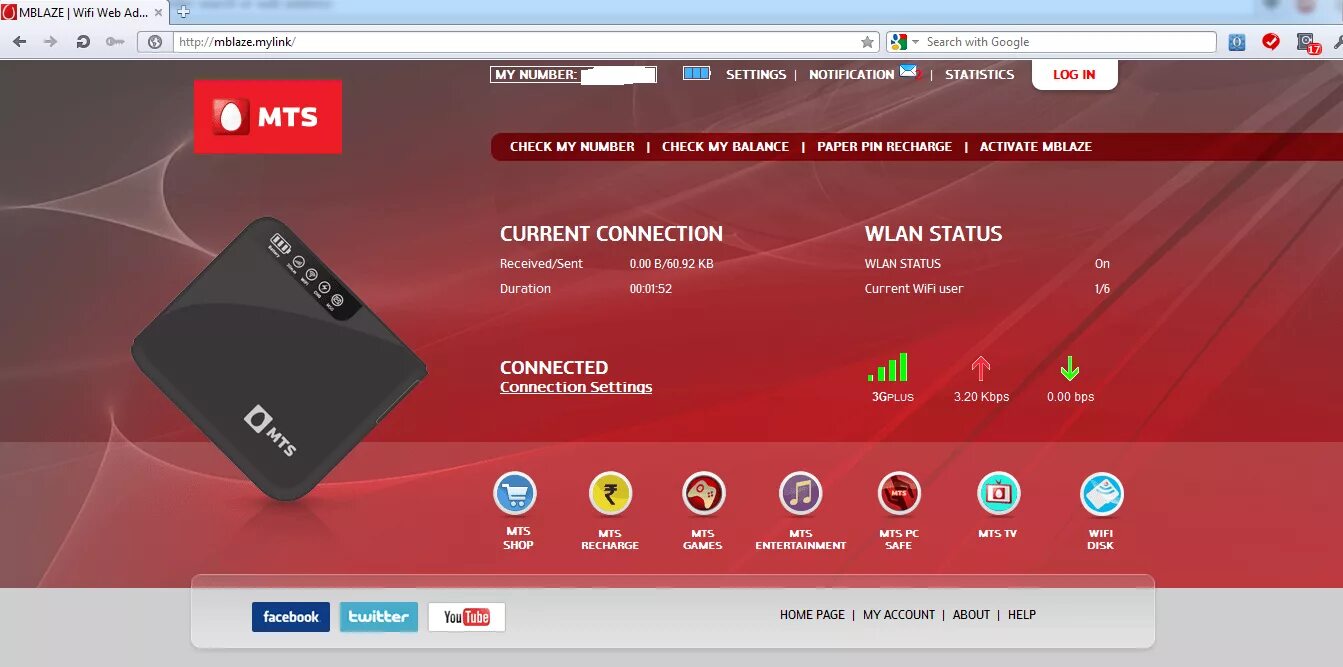Viewport: 1343px width, 667px height.
Task: Click the Duration value 00:01:52
Action: click(x=650, y=289)
